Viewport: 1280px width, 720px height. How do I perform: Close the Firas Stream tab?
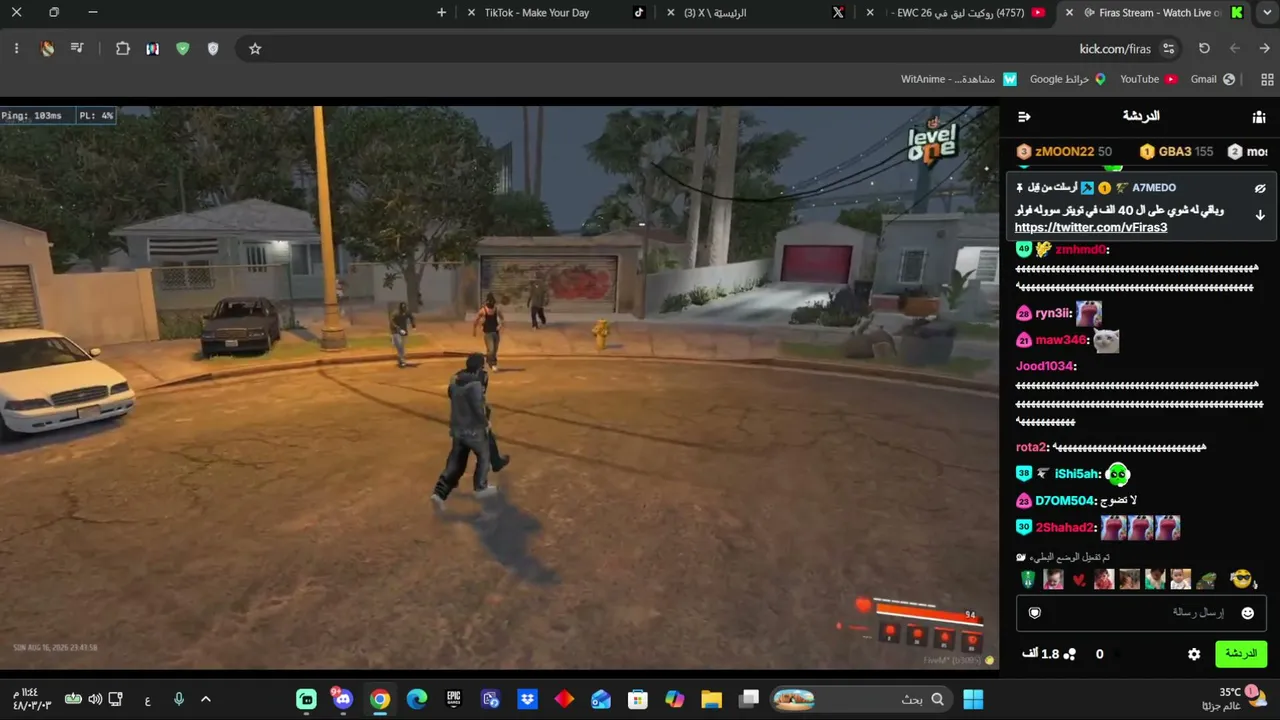click(x=1070, y=13)
